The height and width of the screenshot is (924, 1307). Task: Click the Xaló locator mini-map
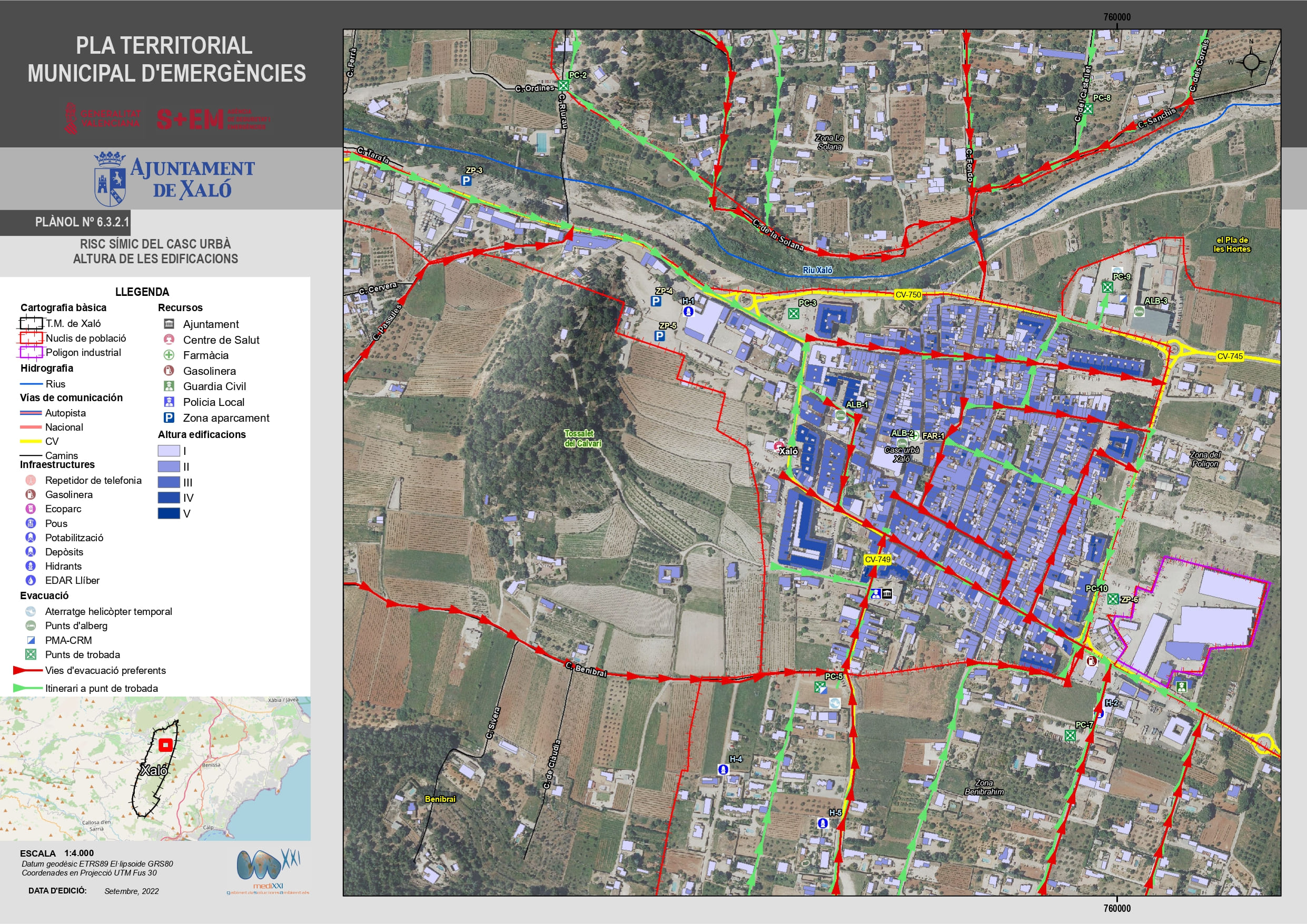pyautogui.click(x=155, y=768)
